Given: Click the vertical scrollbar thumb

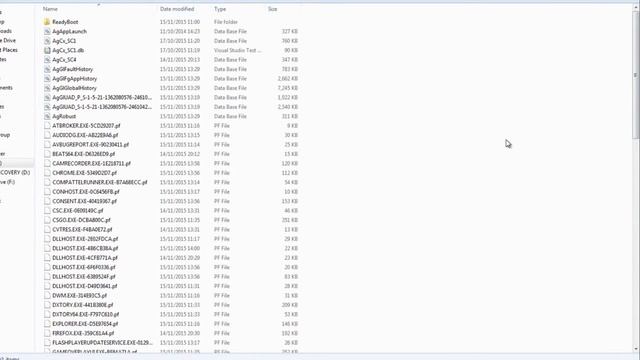Looking at the screenshot, I should (636, 76).
